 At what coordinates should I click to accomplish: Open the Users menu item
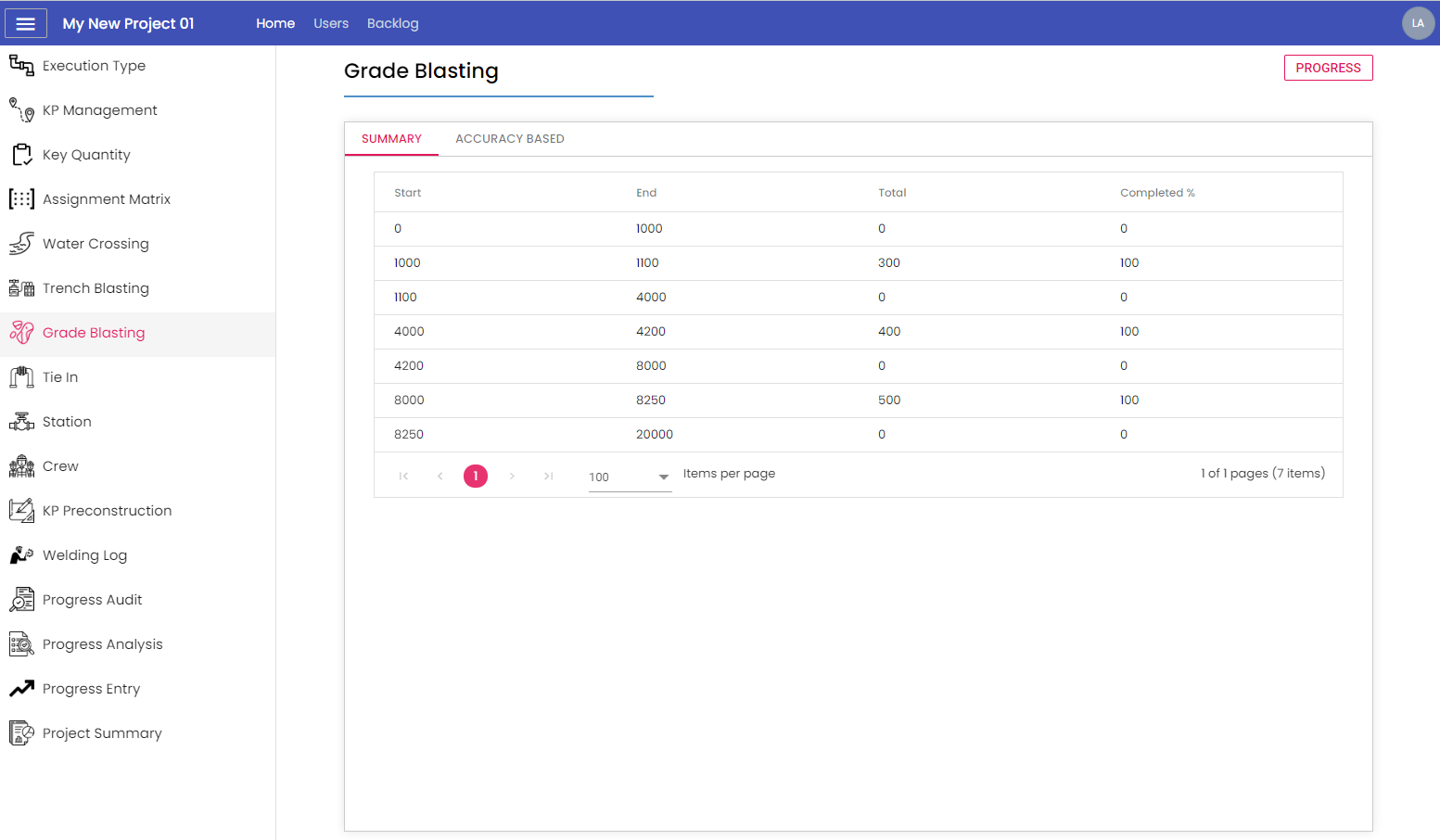click(x=331, y=23)
